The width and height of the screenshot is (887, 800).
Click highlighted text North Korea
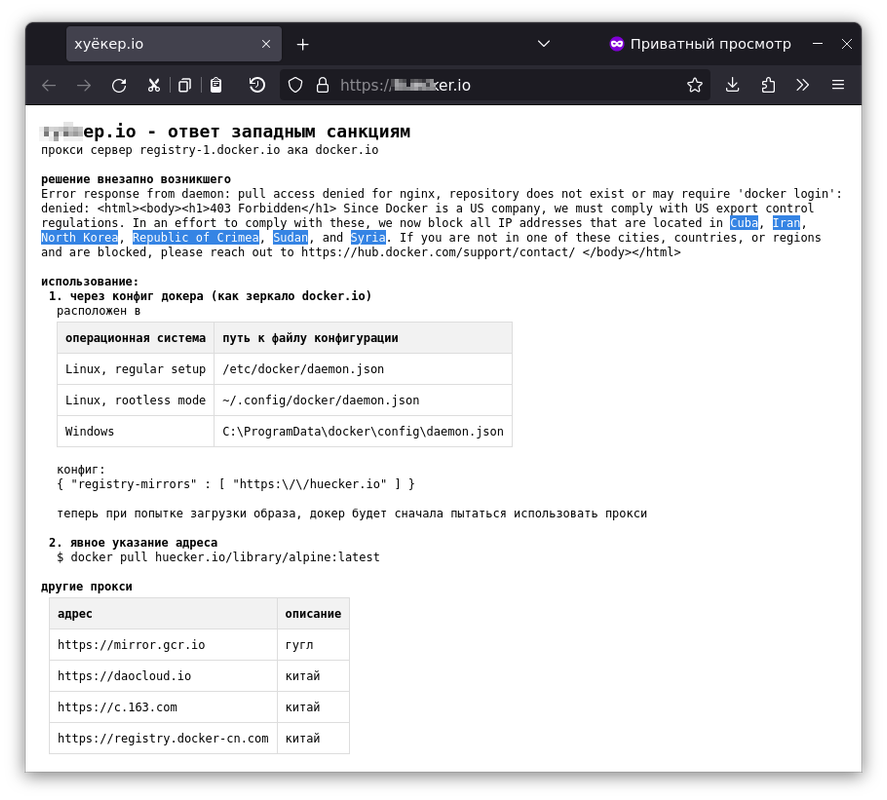[x=80, y=238]
